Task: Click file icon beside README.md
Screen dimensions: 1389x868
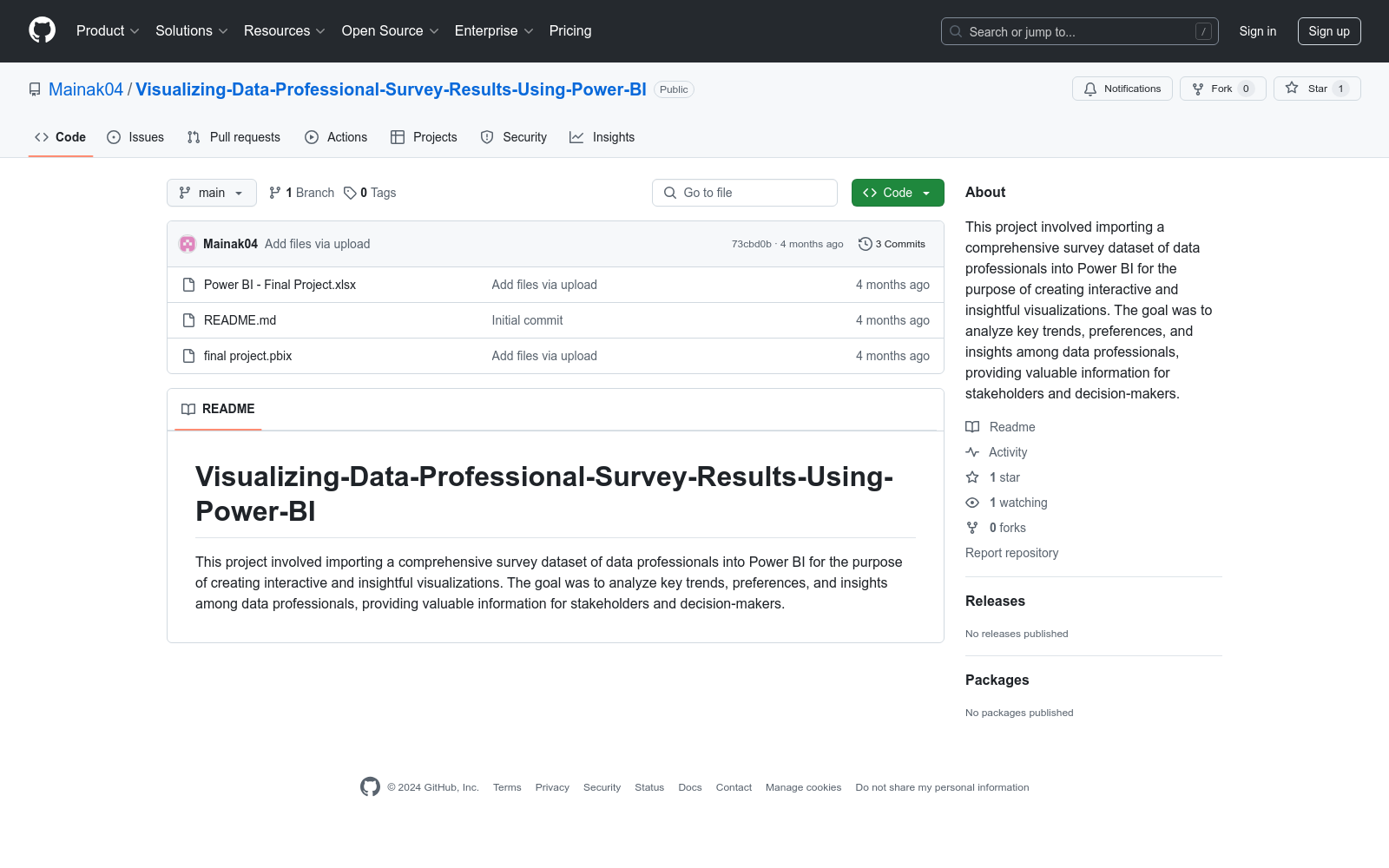Action: (x=188, y=320)
